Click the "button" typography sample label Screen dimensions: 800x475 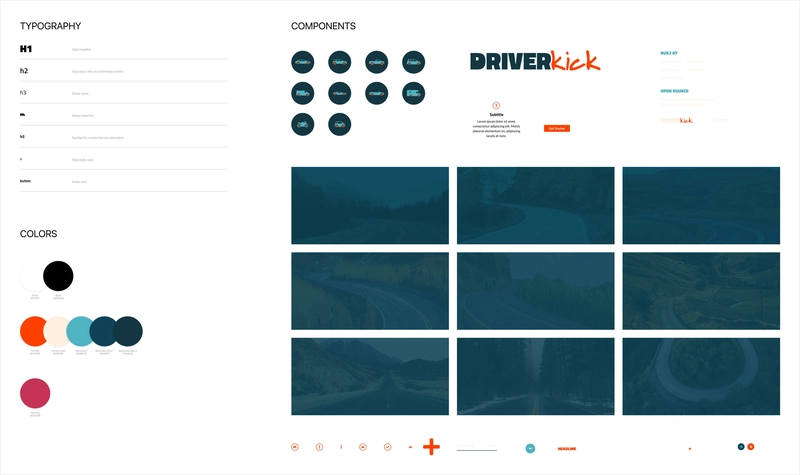(x=26, y=181)
